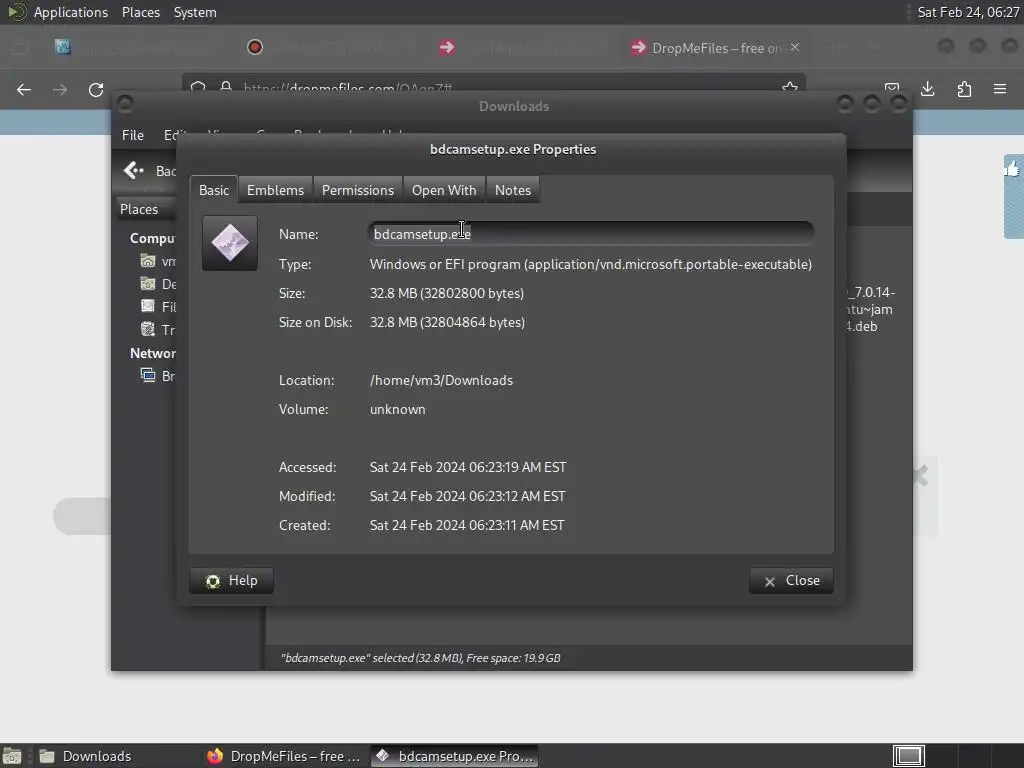The width and height of the screenshot is (1024, 768).
Task: Open the Permissions tab
Action: click(357, 190)
